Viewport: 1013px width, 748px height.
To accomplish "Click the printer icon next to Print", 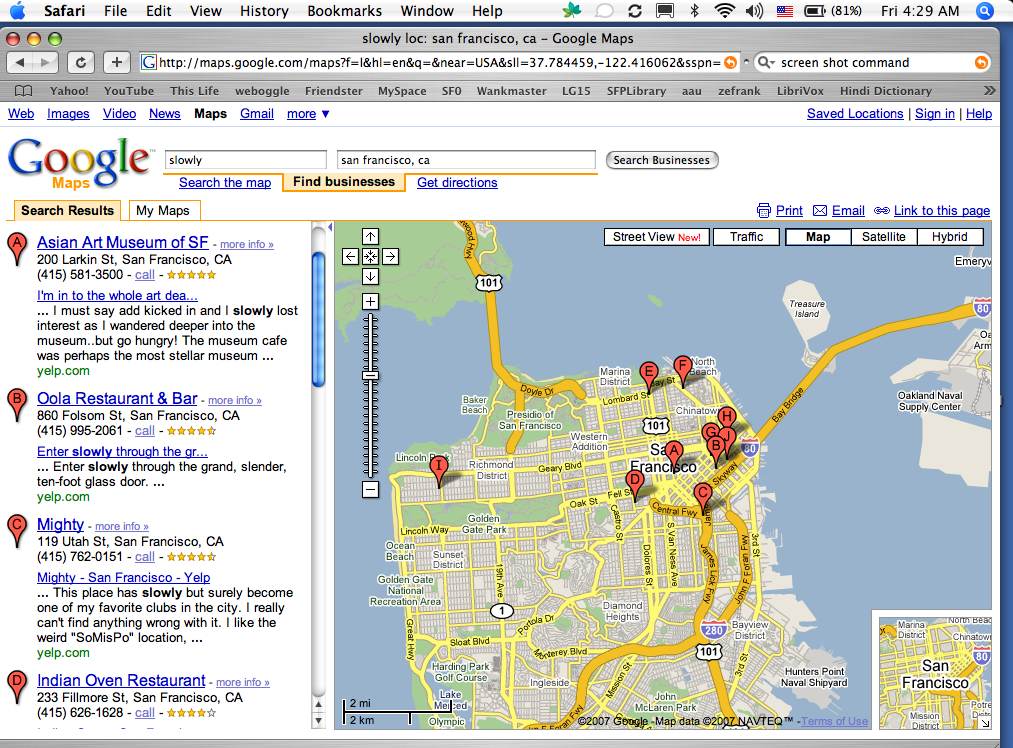I will coord(764,211).
